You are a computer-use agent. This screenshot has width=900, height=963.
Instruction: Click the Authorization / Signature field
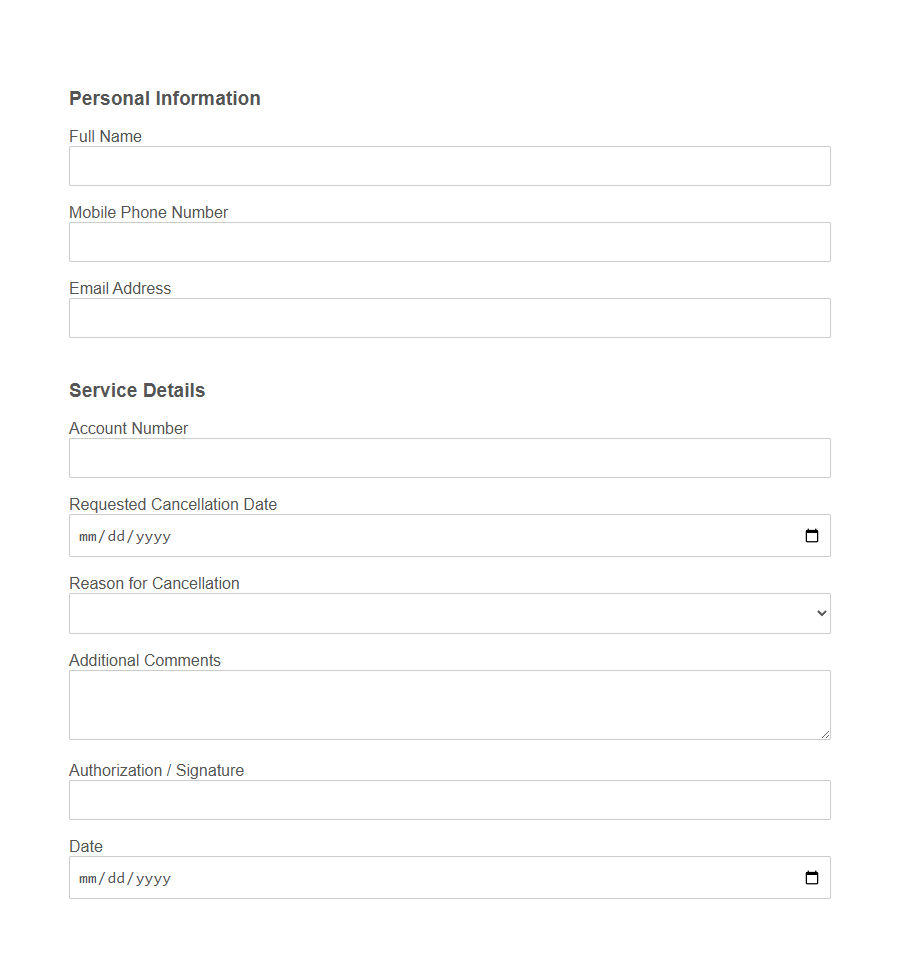click(450, 800)
